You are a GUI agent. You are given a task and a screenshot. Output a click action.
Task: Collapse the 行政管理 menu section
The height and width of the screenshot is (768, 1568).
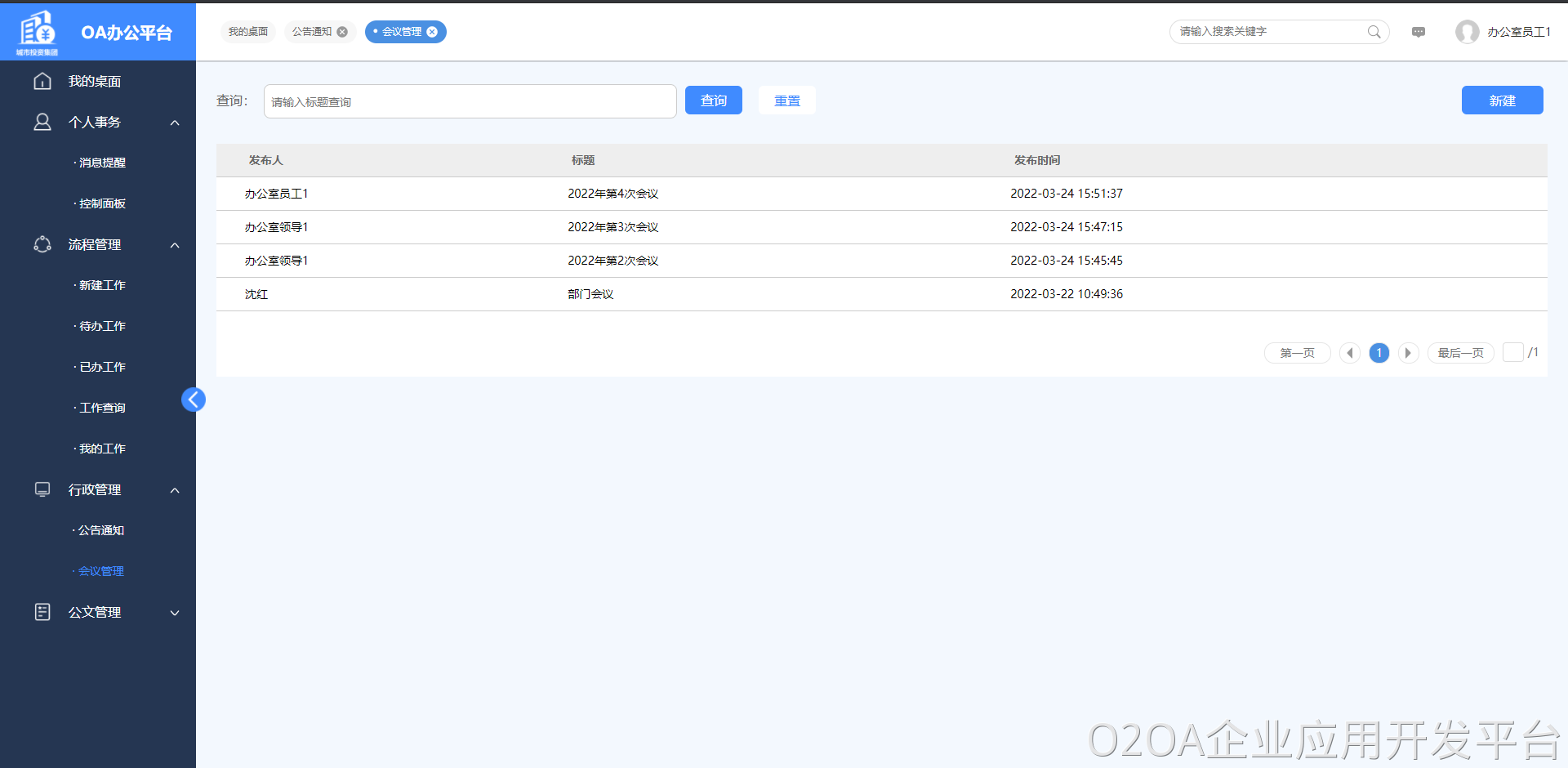point(175,490)
